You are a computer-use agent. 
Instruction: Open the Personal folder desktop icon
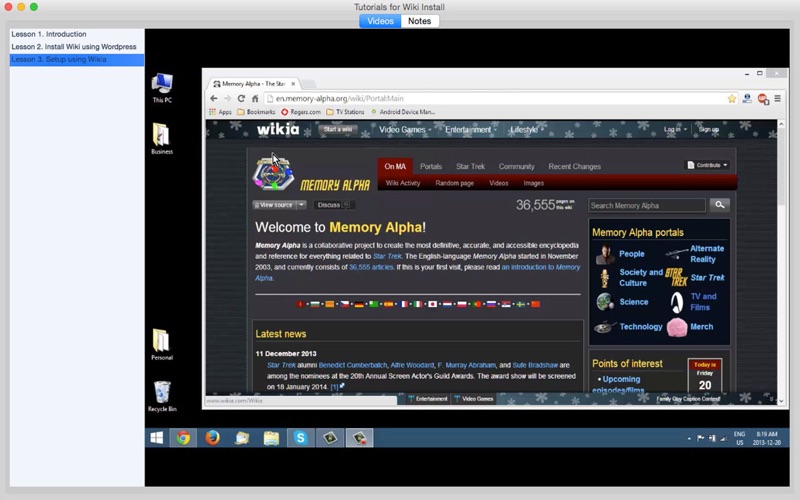[162, 345]
